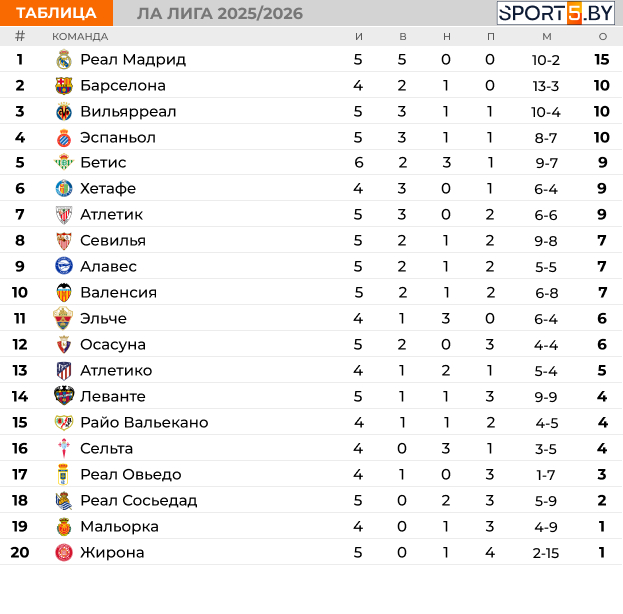Click the Atletico Madrid striped crest

click(64, 371)
